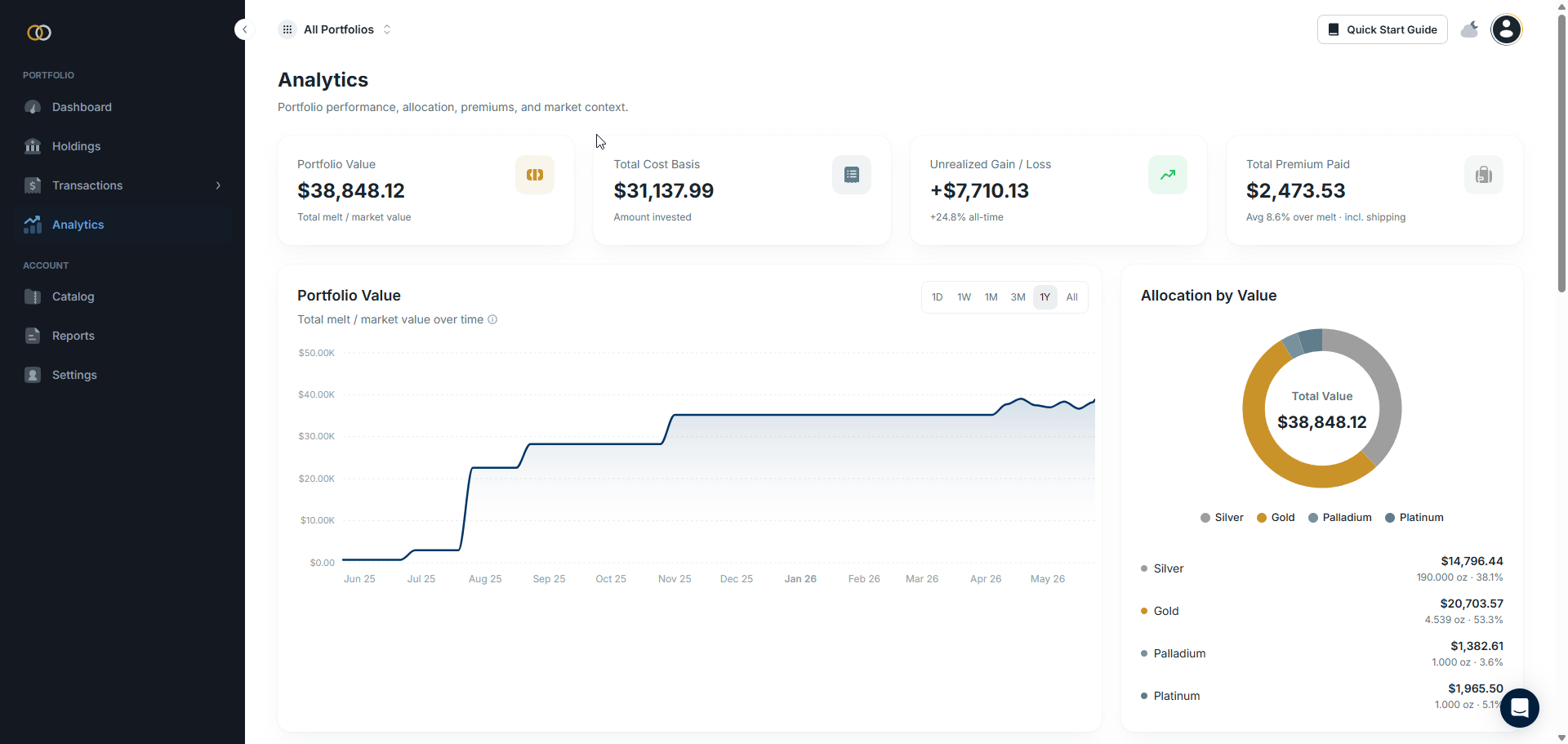Click the $20,703.57 gold value
Screen dimensions: 1568x744
point(1472,604)
